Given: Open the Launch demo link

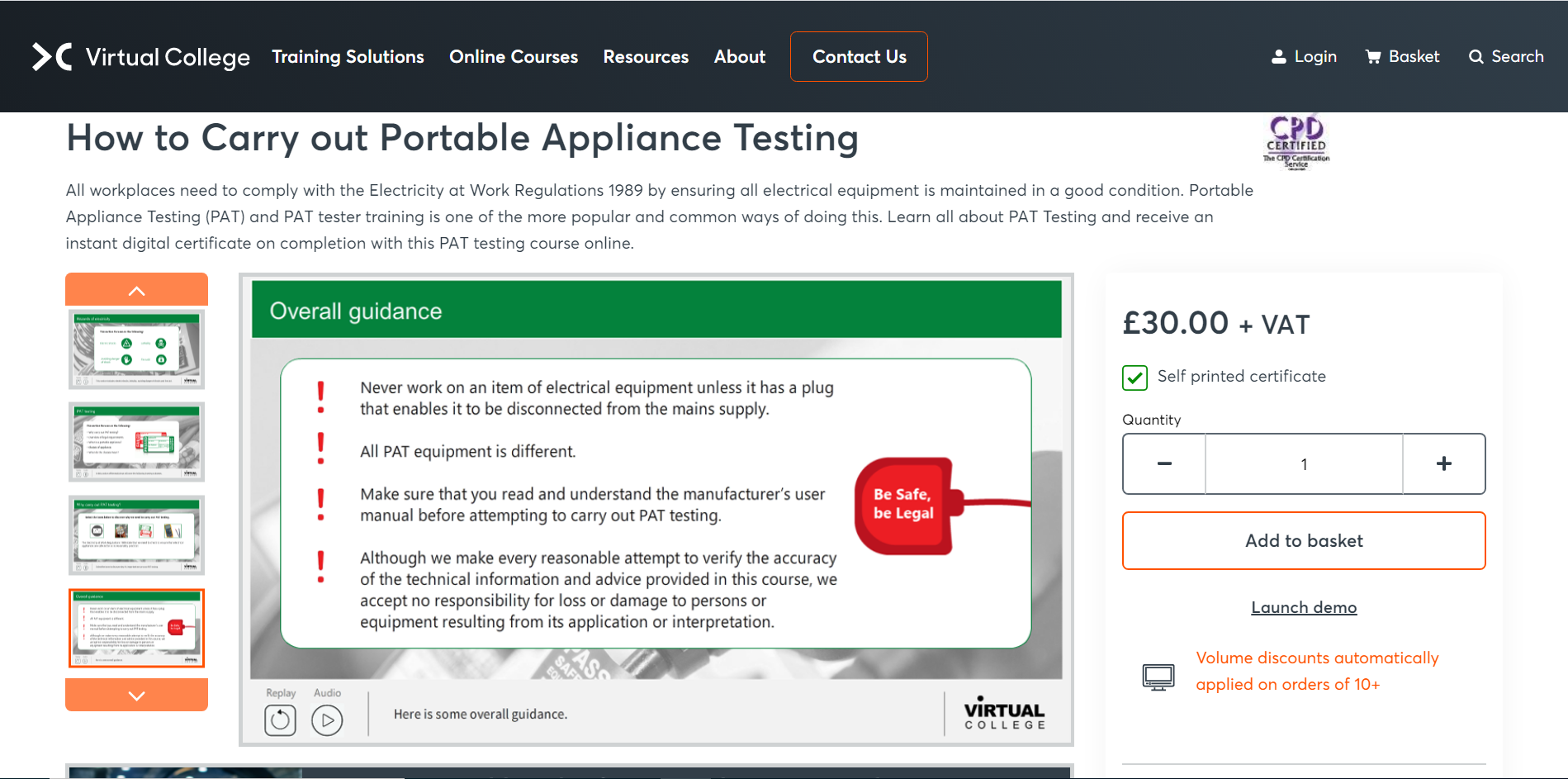Looking at the screenshot, I should point(1303,608).
